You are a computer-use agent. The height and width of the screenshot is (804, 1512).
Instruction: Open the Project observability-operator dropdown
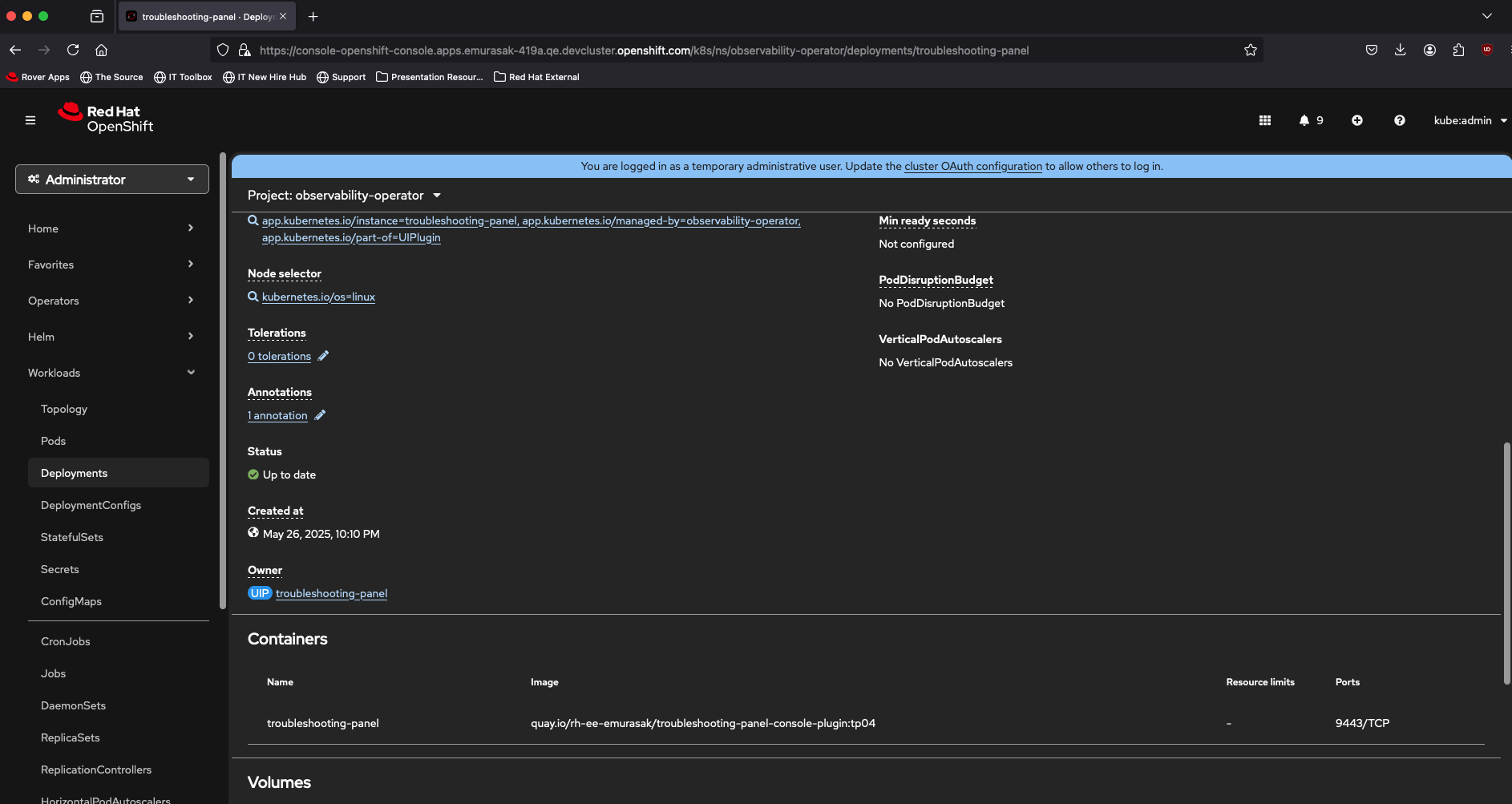(344, 196)
